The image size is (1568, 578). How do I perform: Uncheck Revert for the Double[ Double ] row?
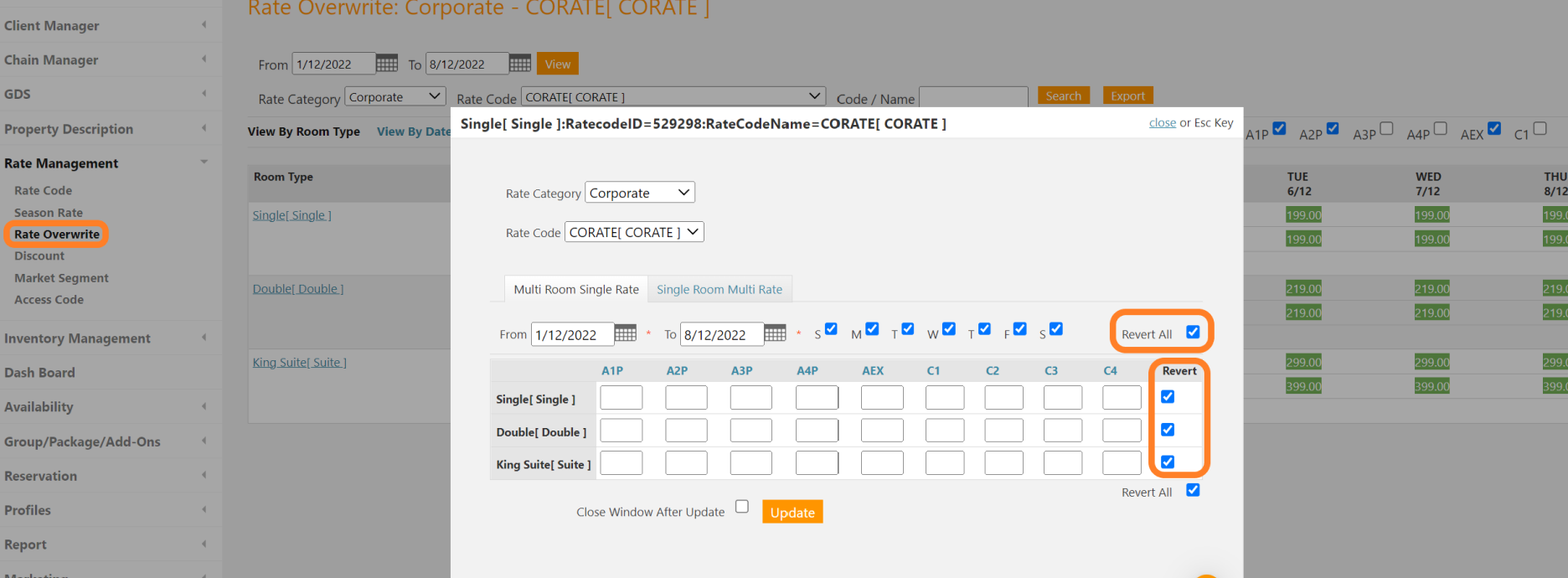(x=1168, y=430)
